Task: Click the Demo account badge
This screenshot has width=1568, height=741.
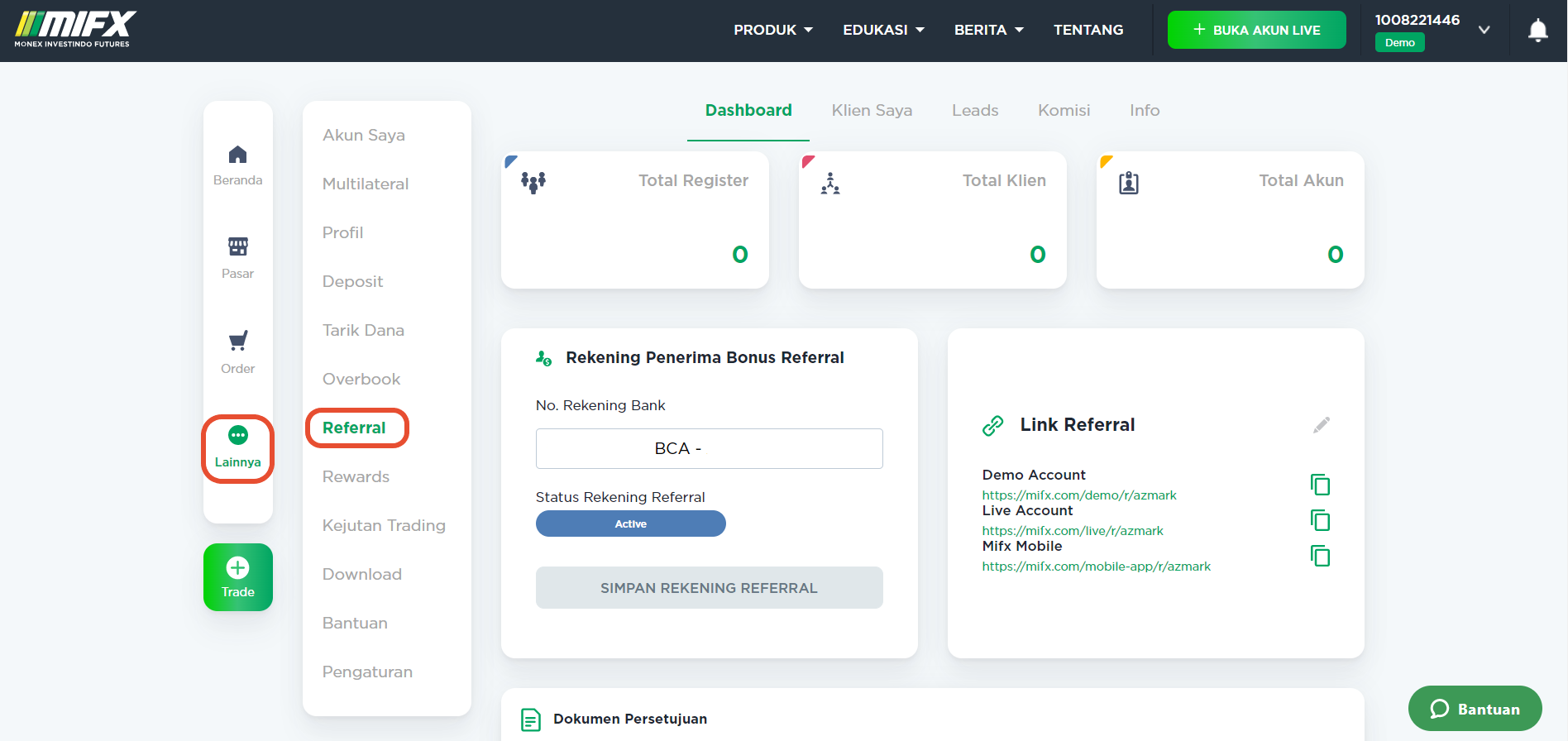Action: pyautogui.click(x=1400, y=43)
